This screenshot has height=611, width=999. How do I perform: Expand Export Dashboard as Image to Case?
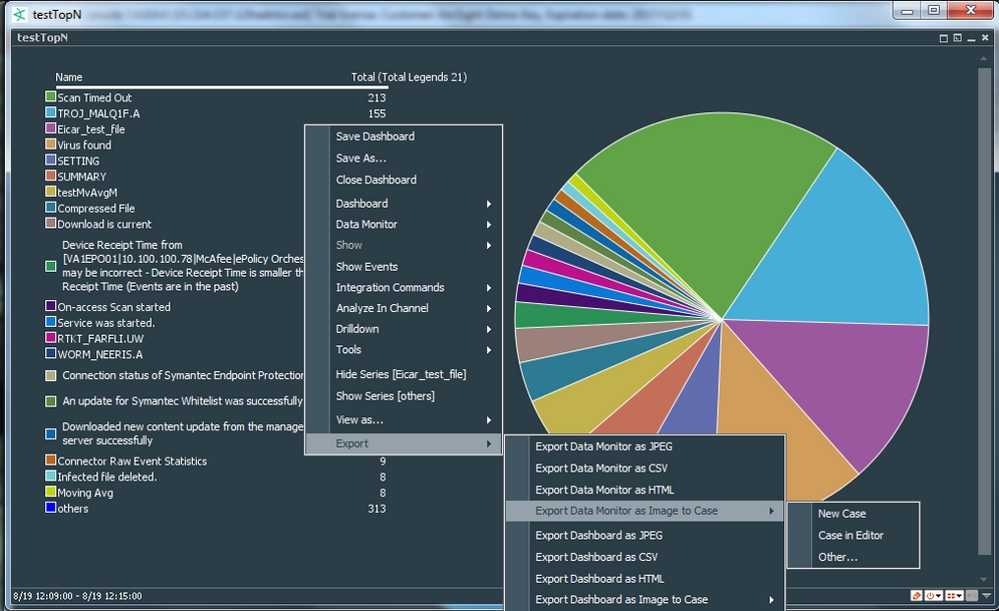(645, 600)
